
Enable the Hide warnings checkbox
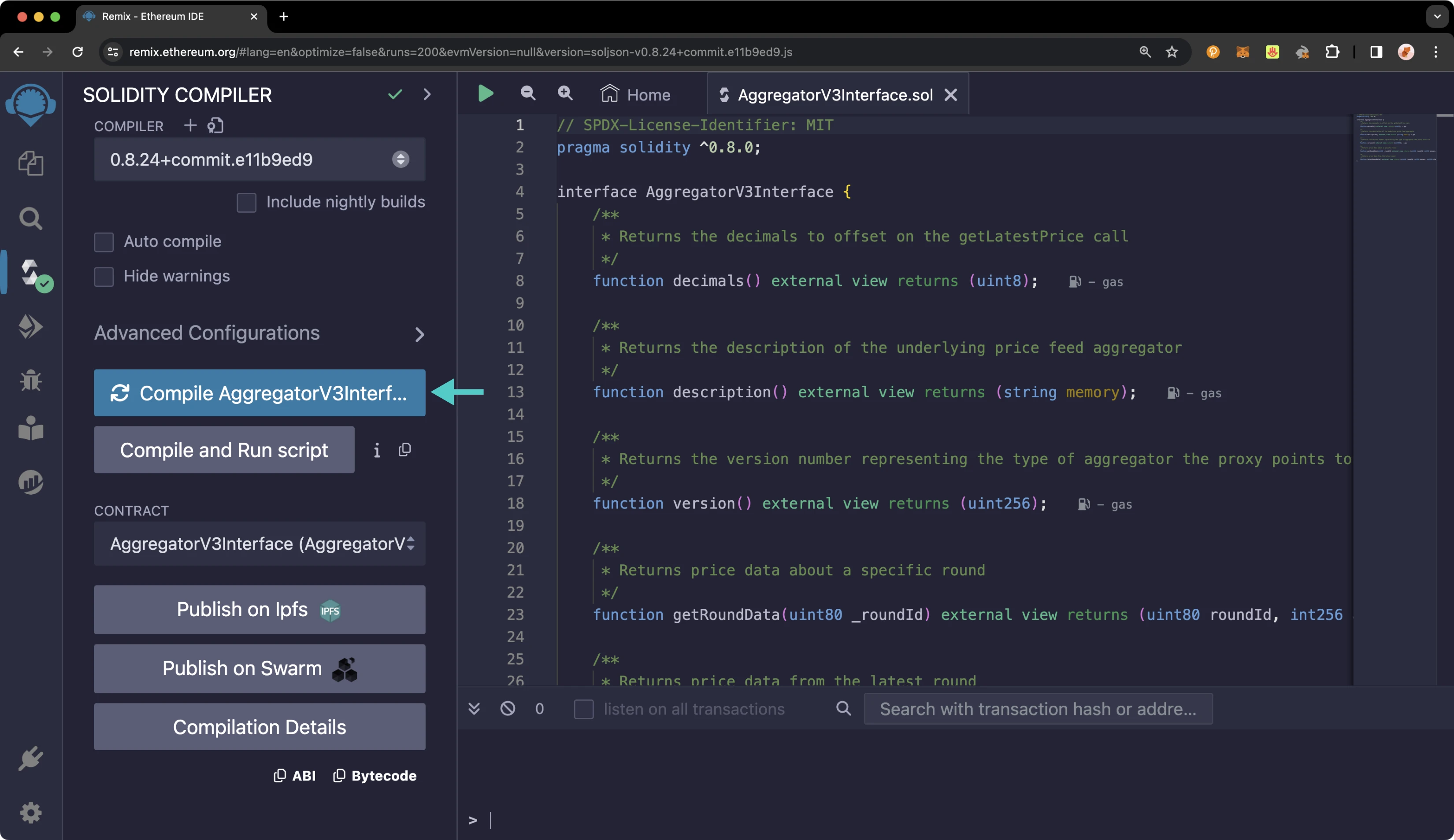coord(104,276)
